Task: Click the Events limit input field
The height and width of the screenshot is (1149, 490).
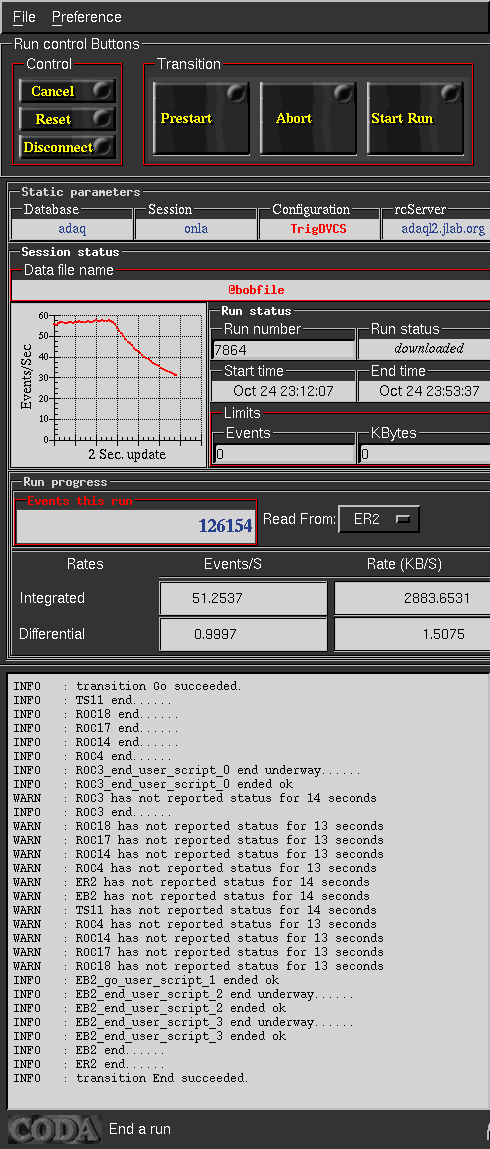Action: pyautogui.click(x=283, y=454)
